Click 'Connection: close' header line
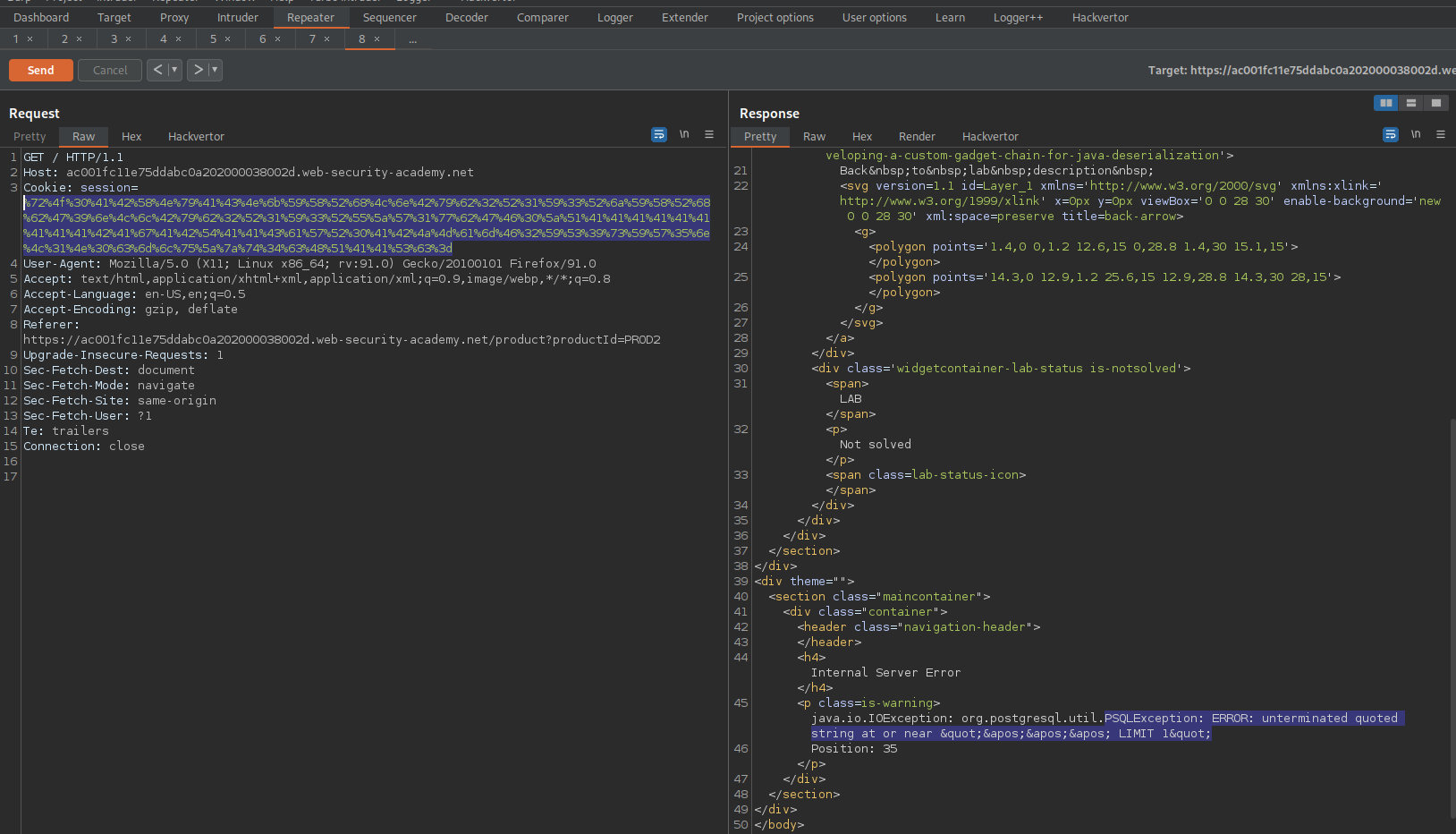The image size is (1456, 834). (84, 446)
